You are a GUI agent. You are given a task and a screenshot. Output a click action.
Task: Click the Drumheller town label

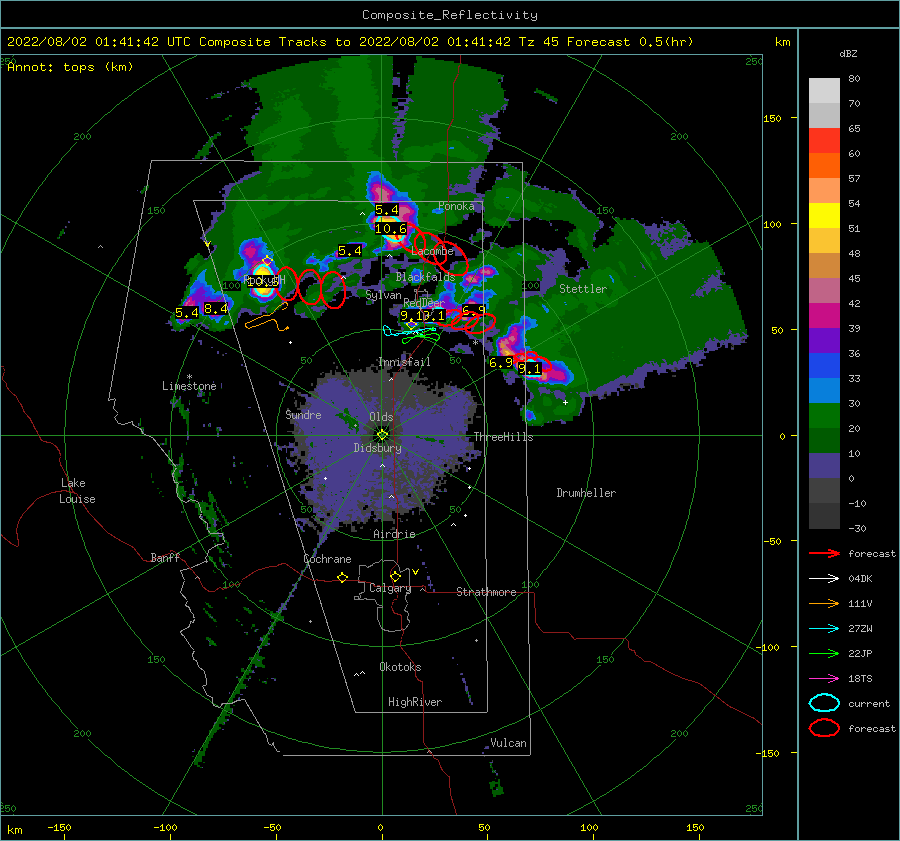point(586,493)
